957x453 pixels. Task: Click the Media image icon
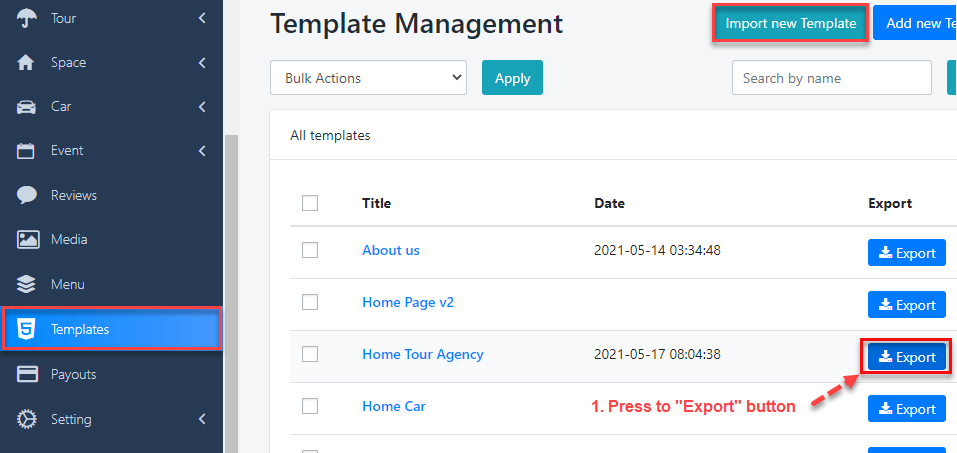27,240
